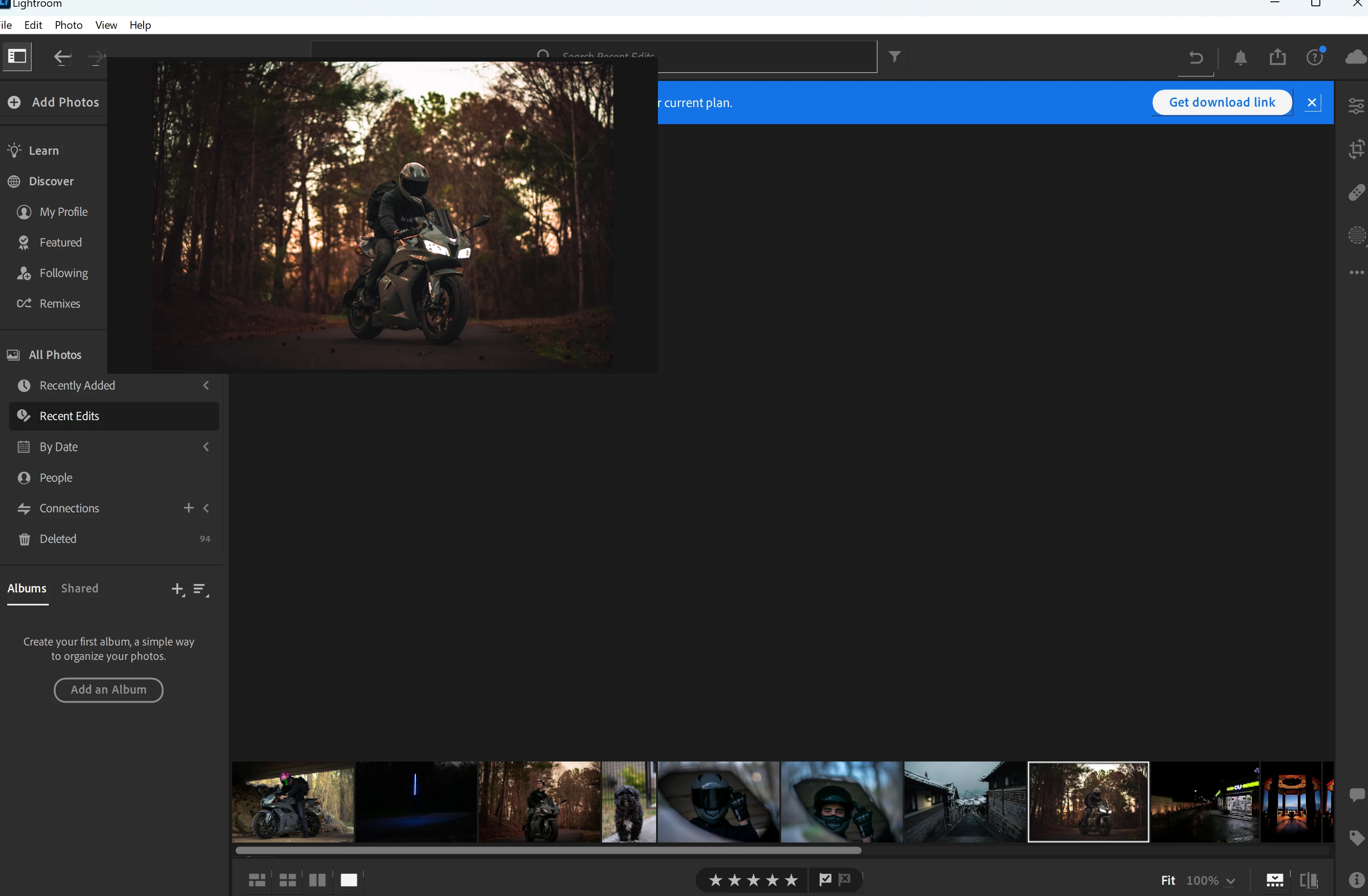Open the Photo menu
The height and width of the screenshot is (896, 1368).
[x=68, y=25]
